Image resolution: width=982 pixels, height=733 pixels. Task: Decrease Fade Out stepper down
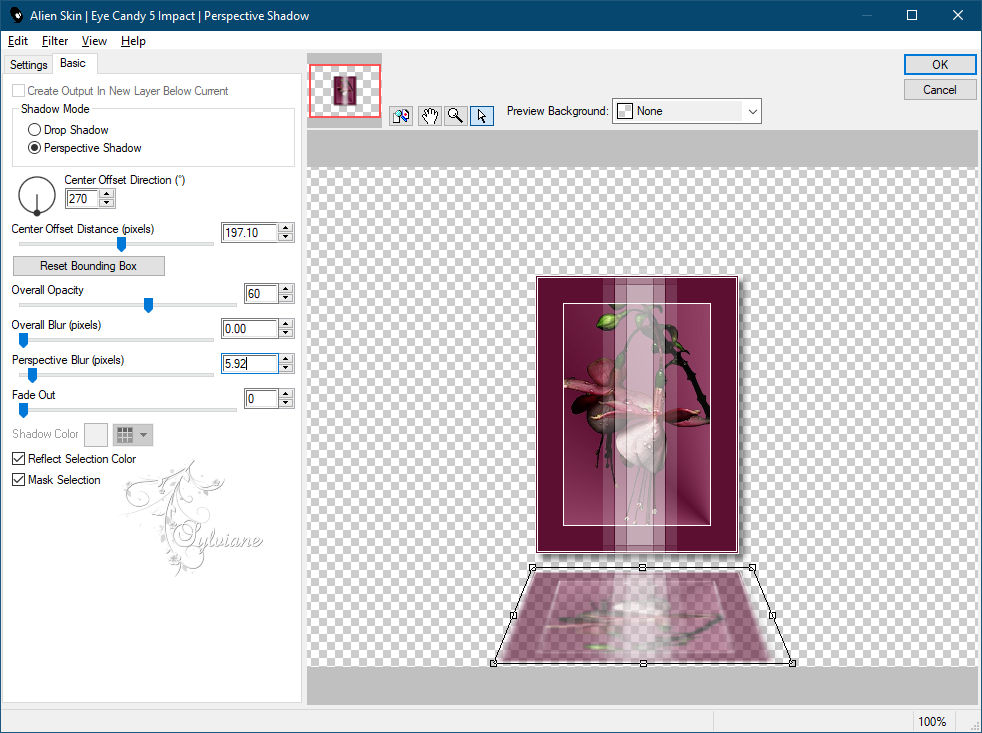pos(286,403)
